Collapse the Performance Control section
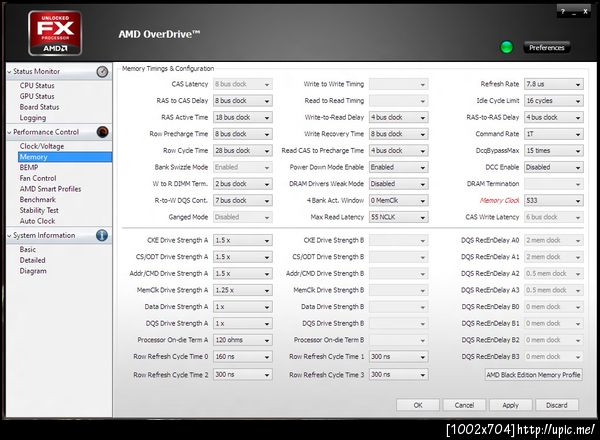Screen dimensions: 600x440 click(10, 132)
